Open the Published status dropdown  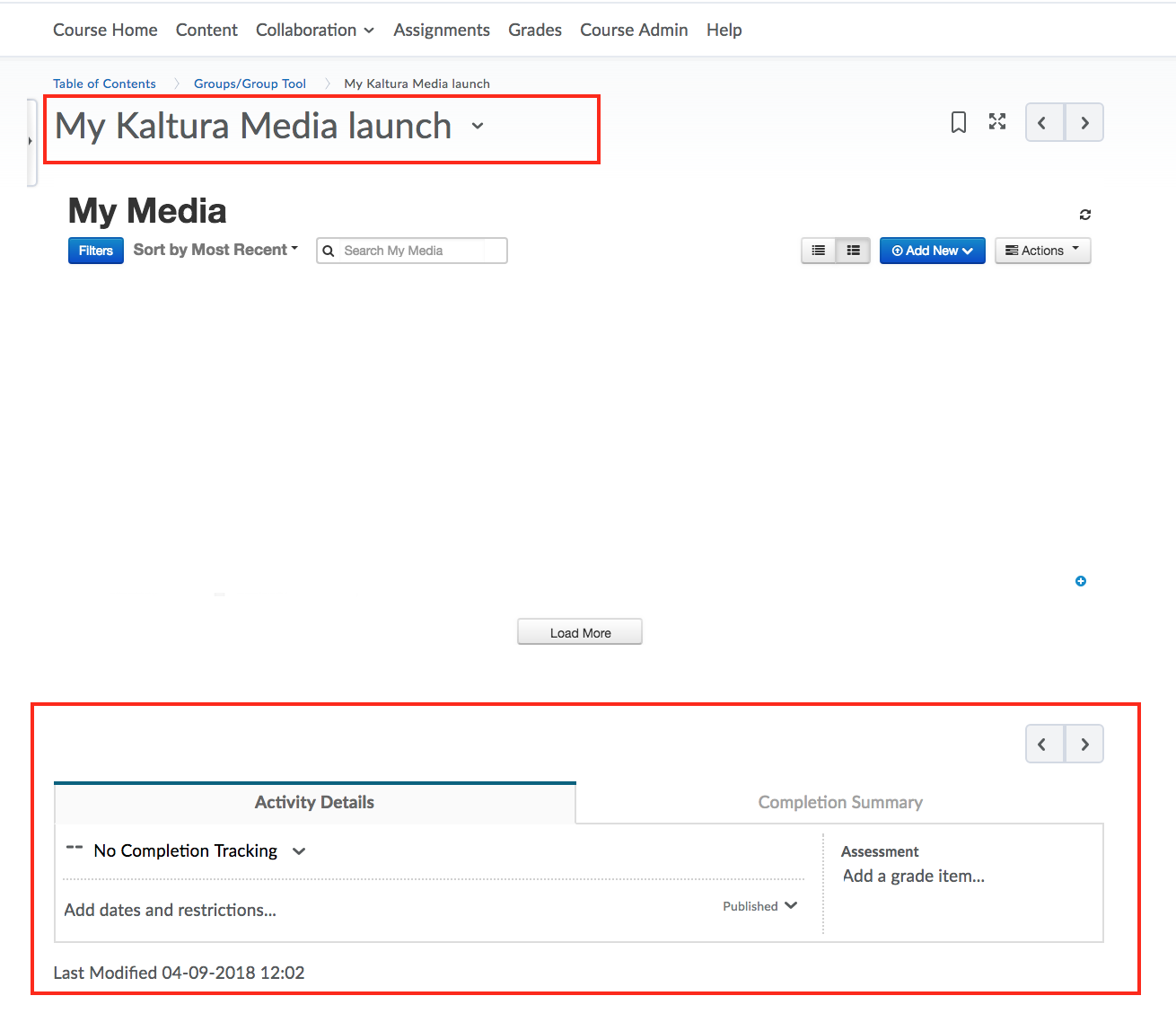point(759,906)
